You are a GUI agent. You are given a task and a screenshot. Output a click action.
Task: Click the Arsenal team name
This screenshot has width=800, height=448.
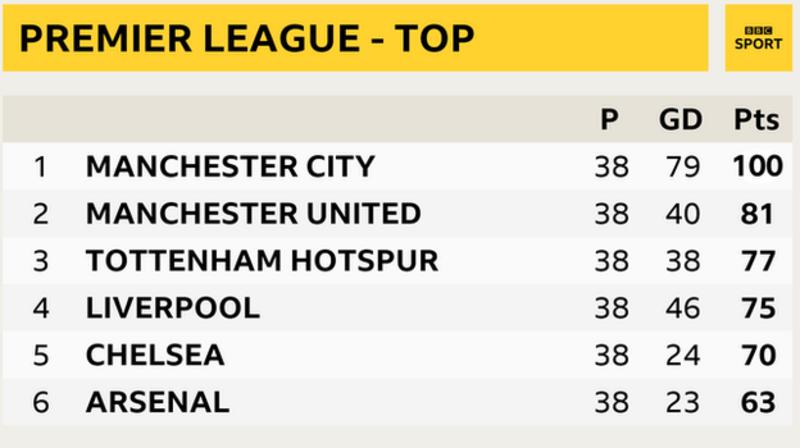point(158,402)
